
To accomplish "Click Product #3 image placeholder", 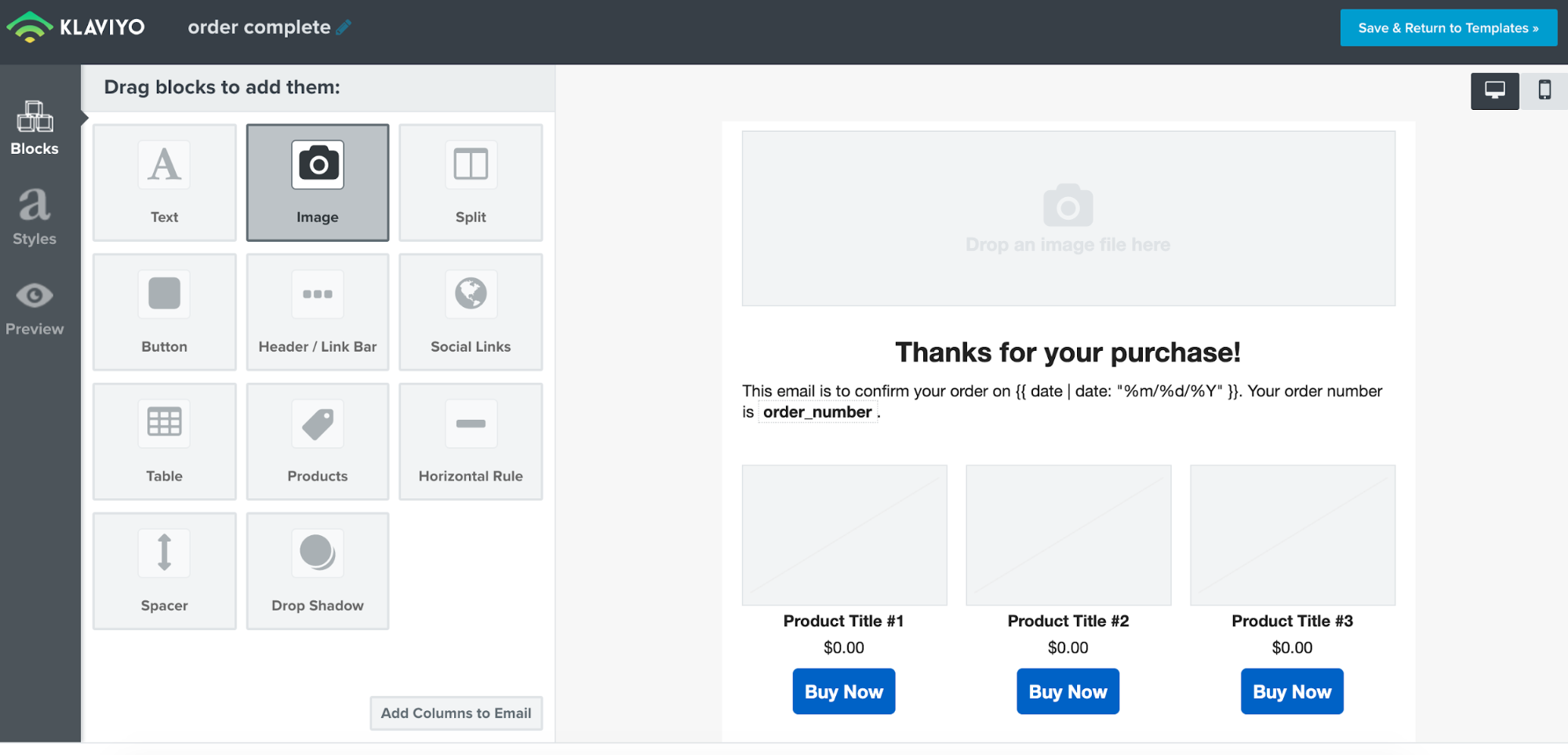I will [x=1293, y=534].
